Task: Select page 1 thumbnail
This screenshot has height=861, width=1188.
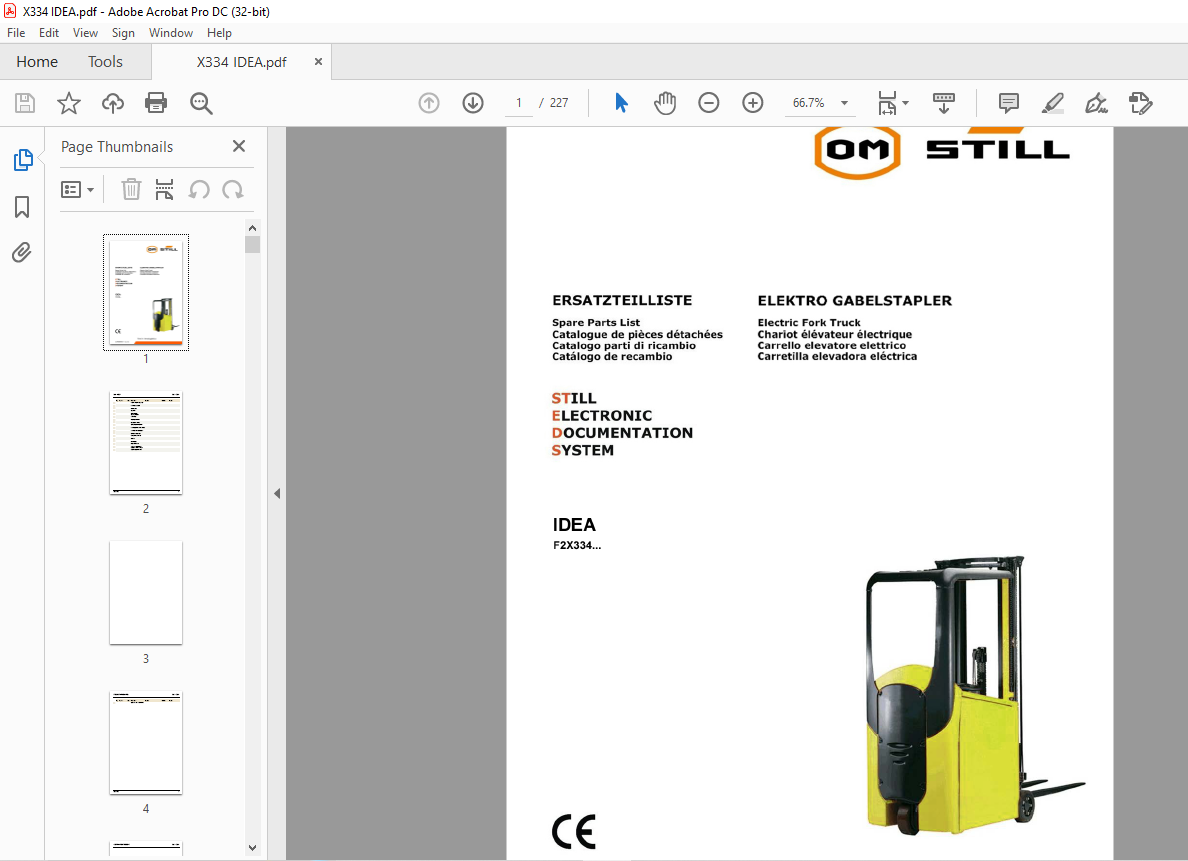Action: (146, 293)
